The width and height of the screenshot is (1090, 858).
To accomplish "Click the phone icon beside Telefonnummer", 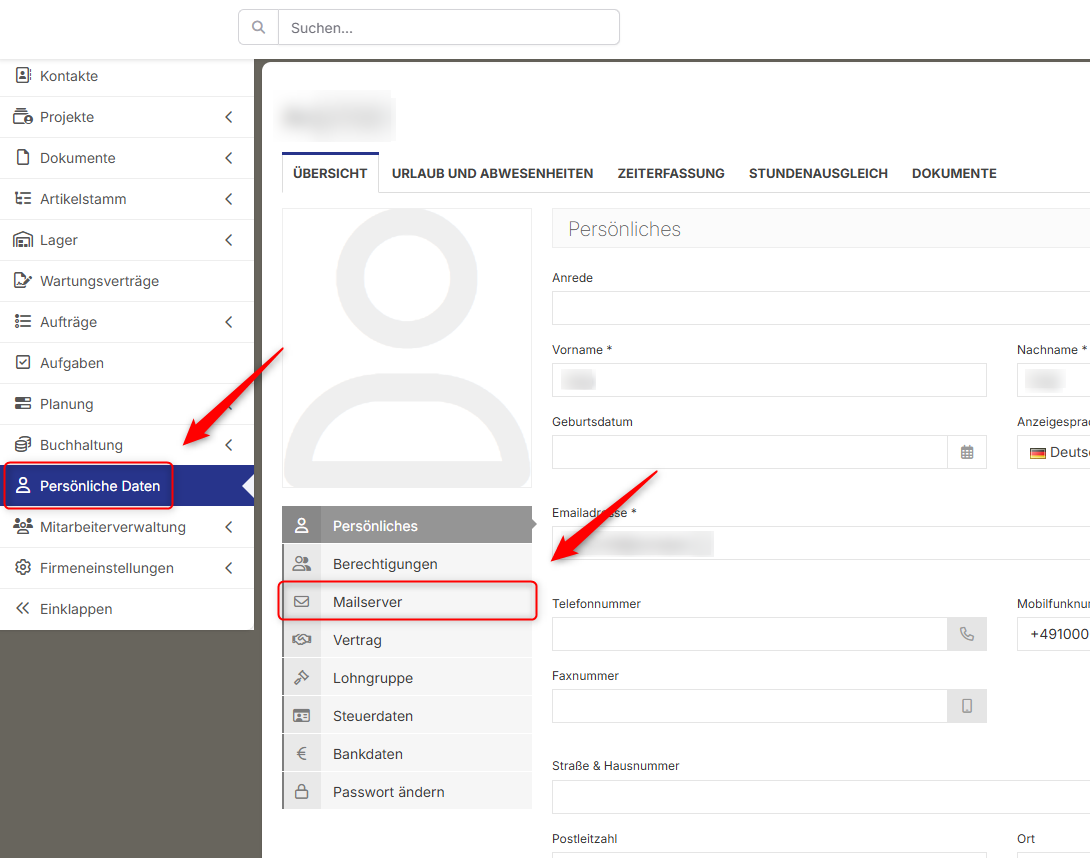I will click(x=966, y=634).
